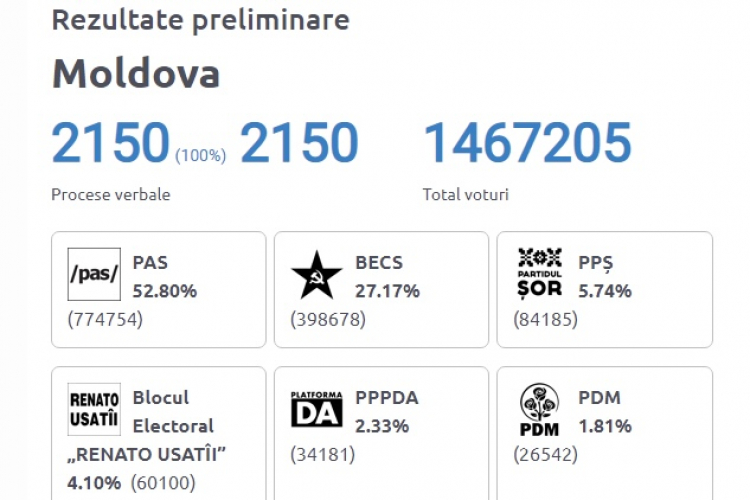This screenshot has height=500, width=750.
Task: Select the PAS 52.80% label
Action: click(x=165, y=277)
